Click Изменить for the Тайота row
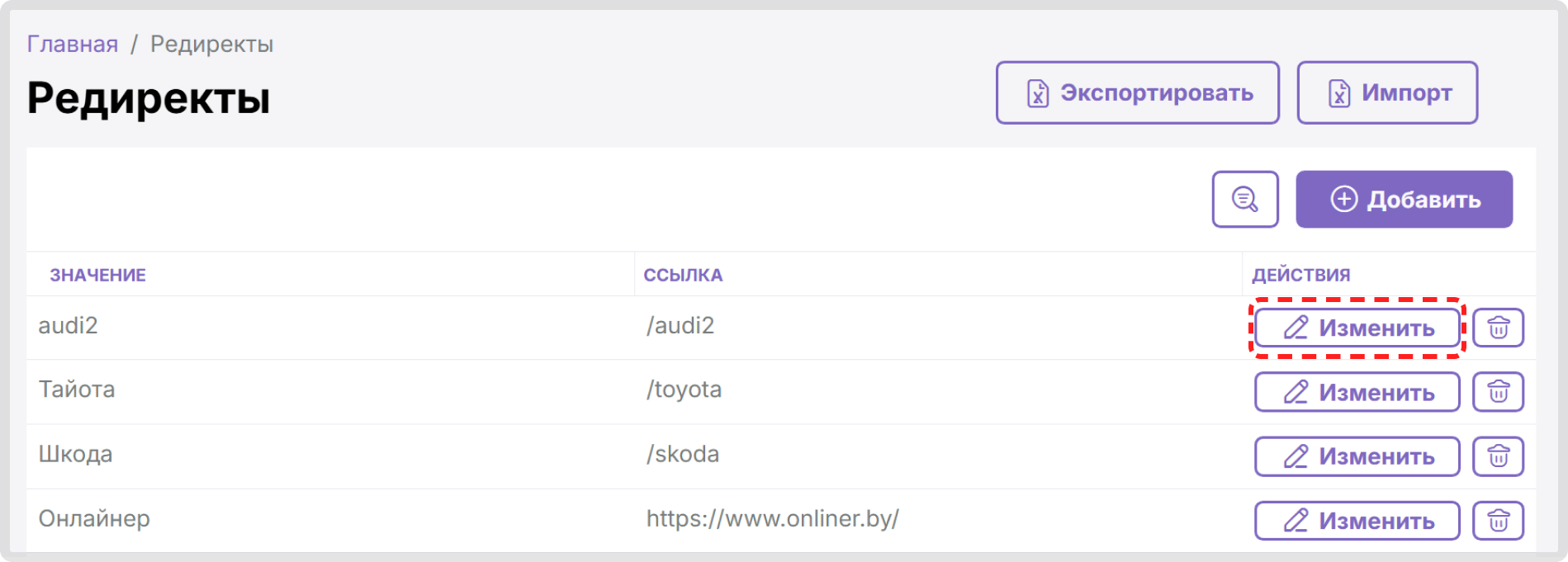This screenshot has width=1568, height=562. [1357, 392]
